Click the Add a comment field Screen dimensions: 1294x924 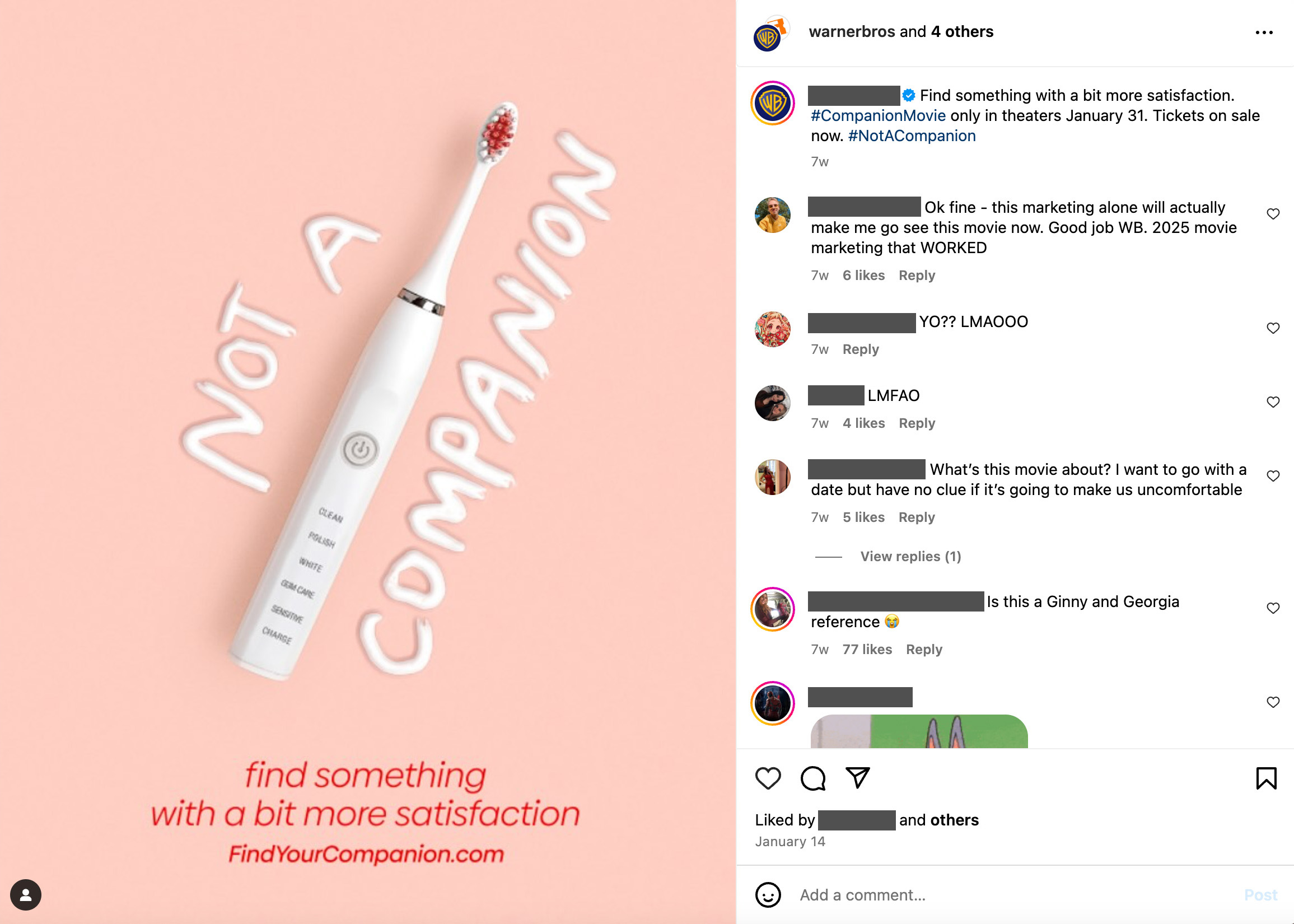pyautogui.click(x=1012, y=895)
